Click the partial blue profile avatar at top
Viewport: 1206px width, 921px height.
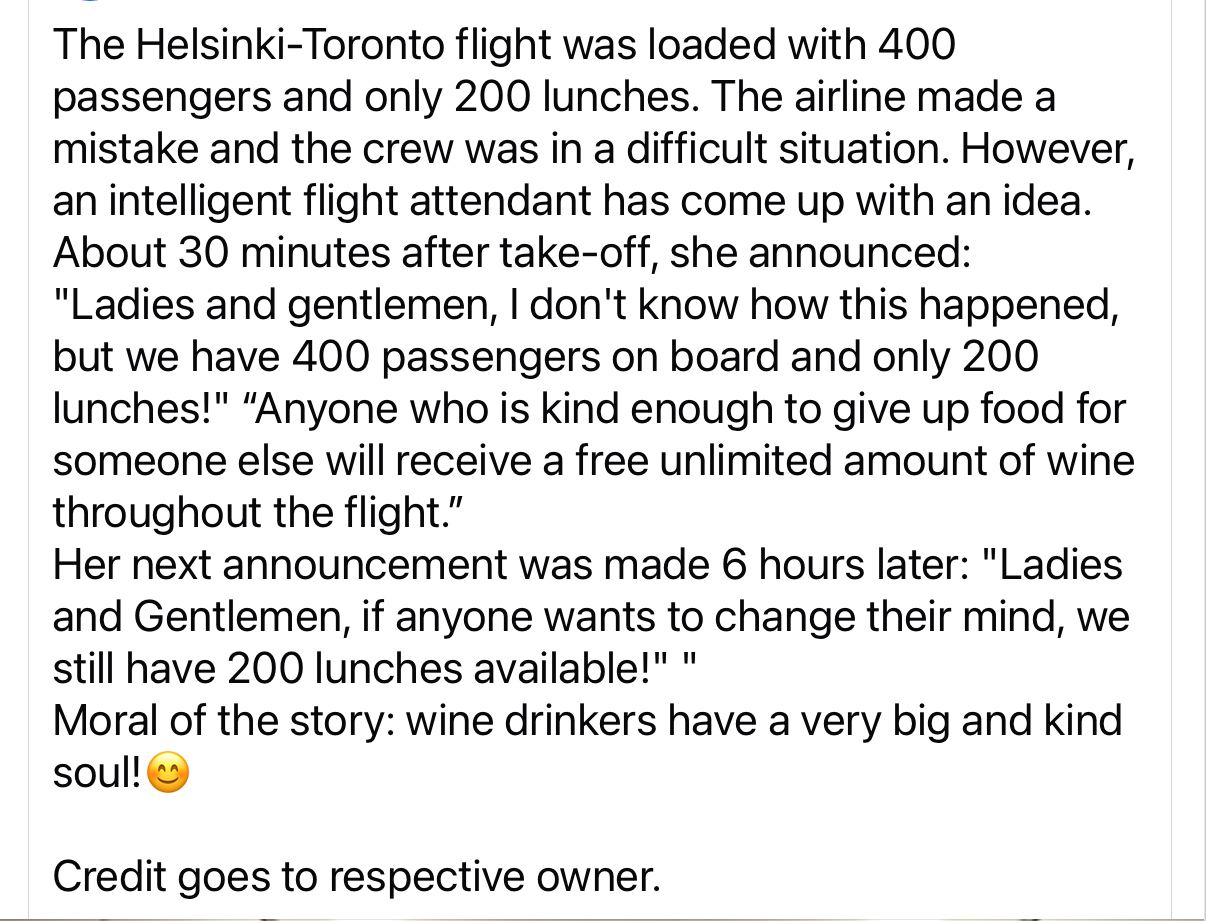tap(88, 2)
